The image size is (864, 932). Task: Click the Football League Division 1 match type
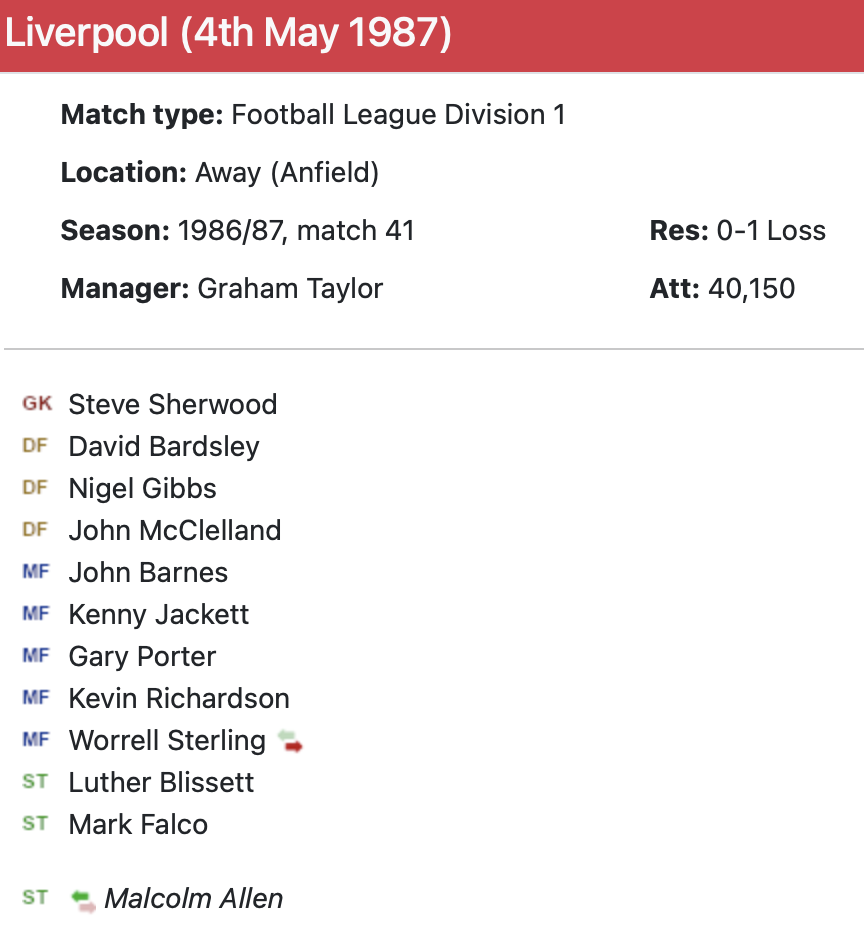coord(398,115)
